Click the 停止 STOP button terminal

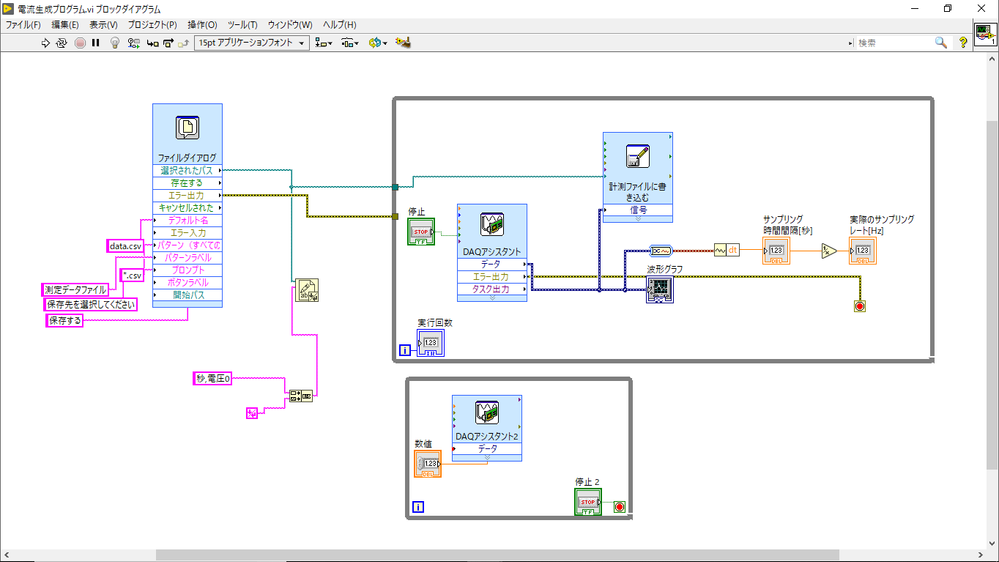[421, 232]
